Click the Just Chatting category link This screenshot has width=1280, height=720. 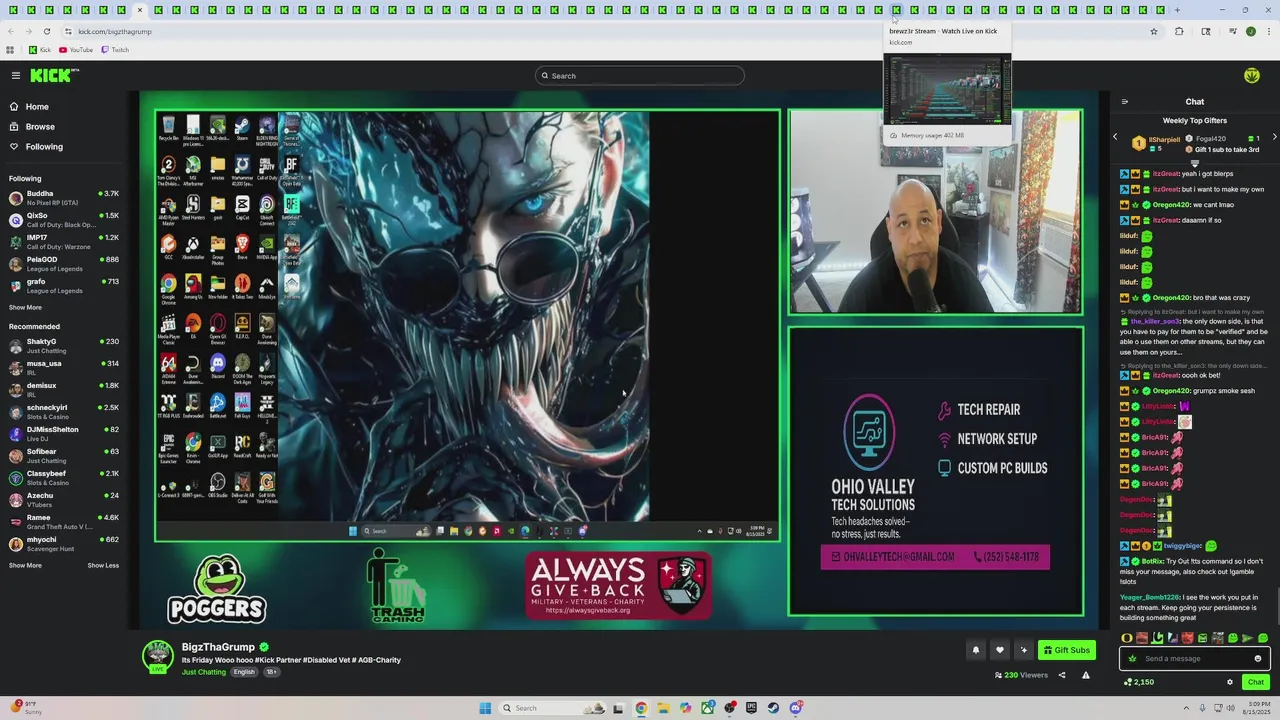(204, 672)
